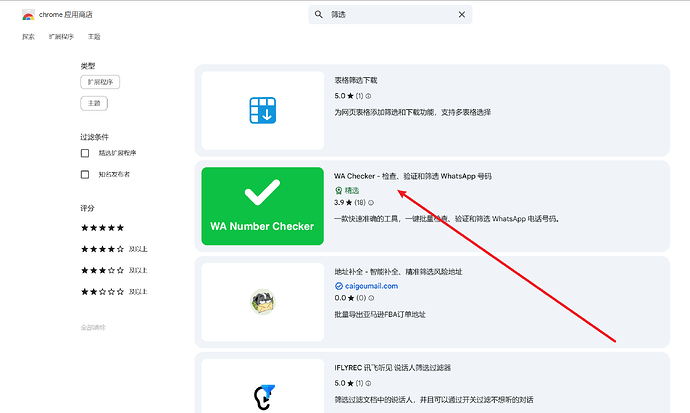Select four stars 及以上 rating filter
Image resolution: width=690 pixels, height=413 pixels.
coord(114,249)
